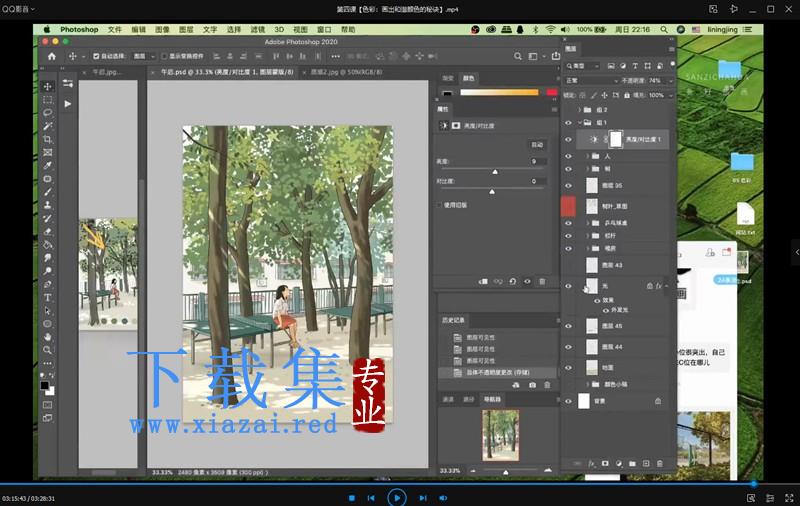
Task: Hide the 组 1 group layer
Action: [568, 123]
